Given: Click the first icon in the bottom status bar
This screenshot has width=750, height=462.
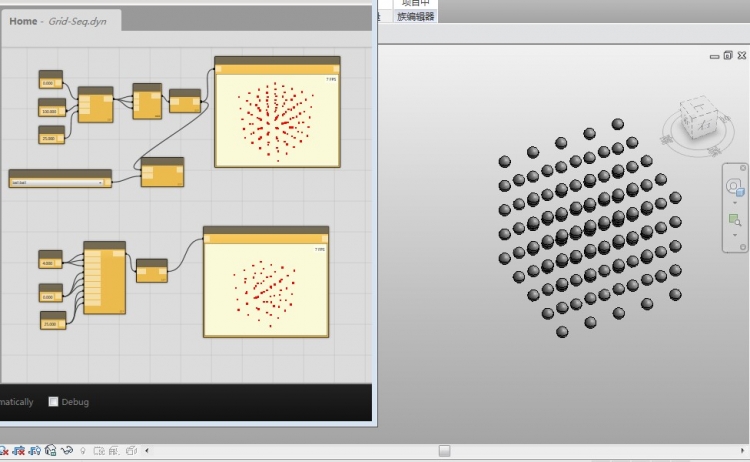Looking at the screenshot, I should pyautogui.click(x=5, y=452).
